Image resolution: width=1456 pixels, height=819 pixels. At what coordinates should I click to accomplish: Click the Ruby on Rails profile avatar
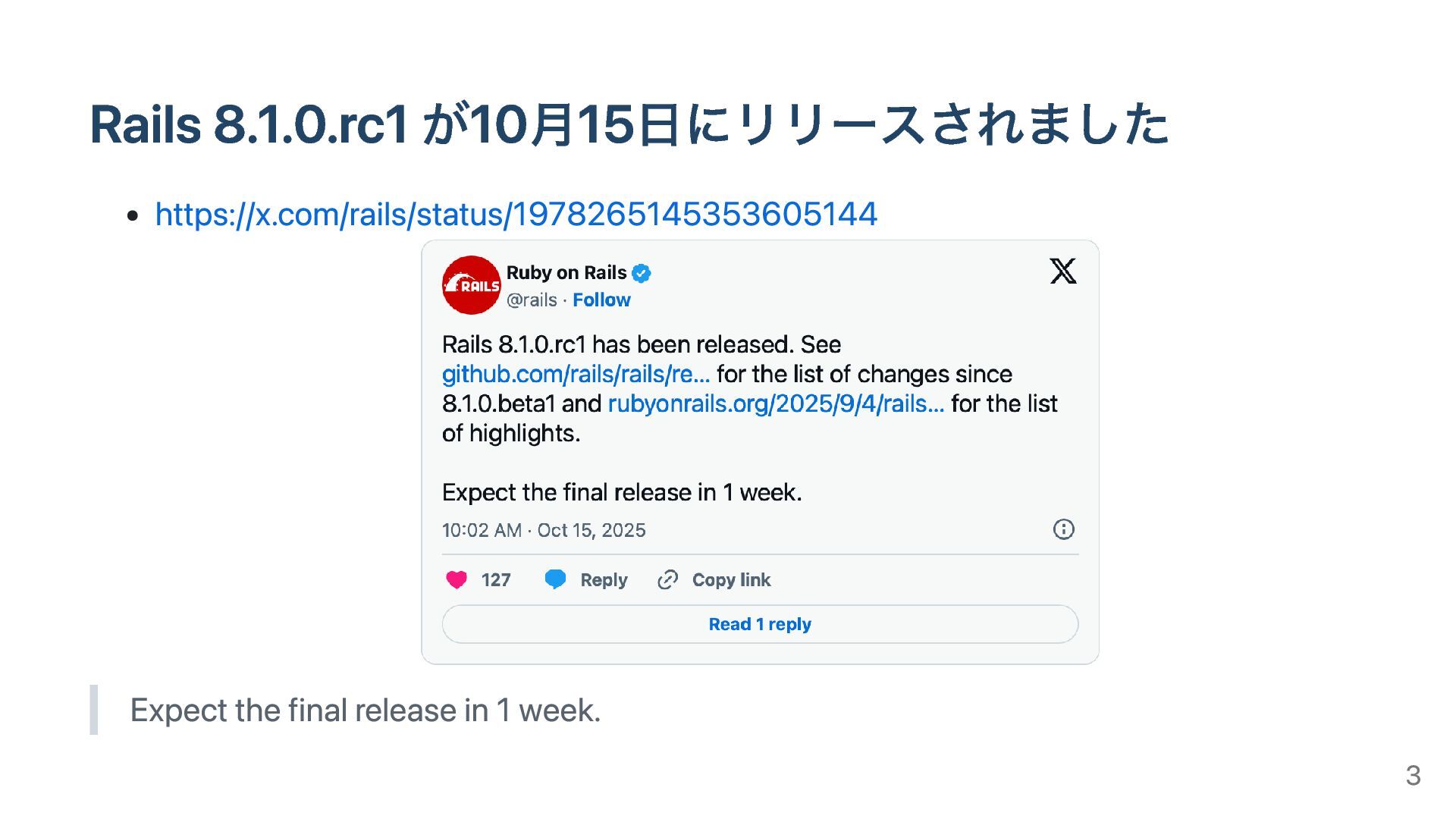tap(471, 285)
